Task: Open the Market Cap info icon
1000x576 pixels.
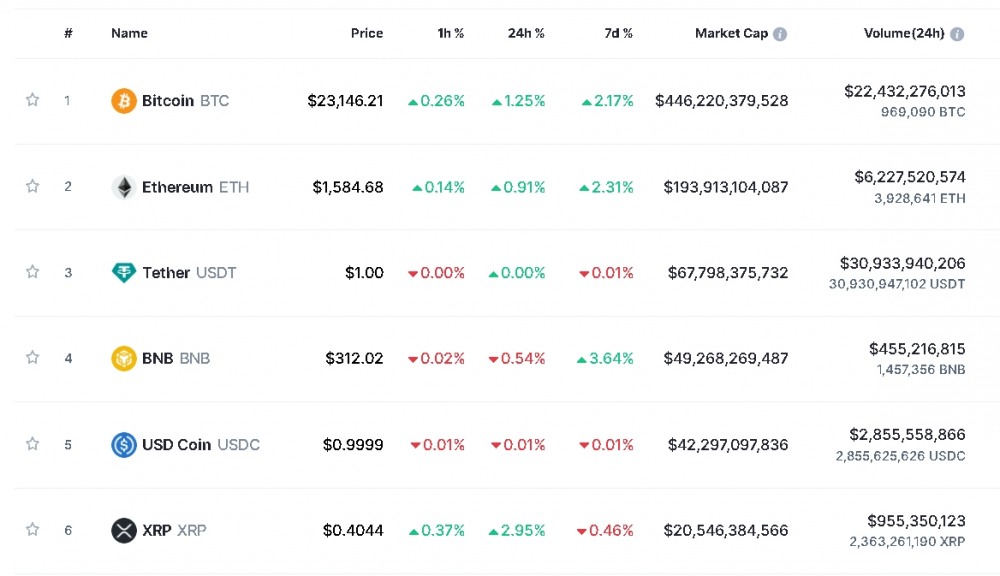Action: (x=780, y=34)
